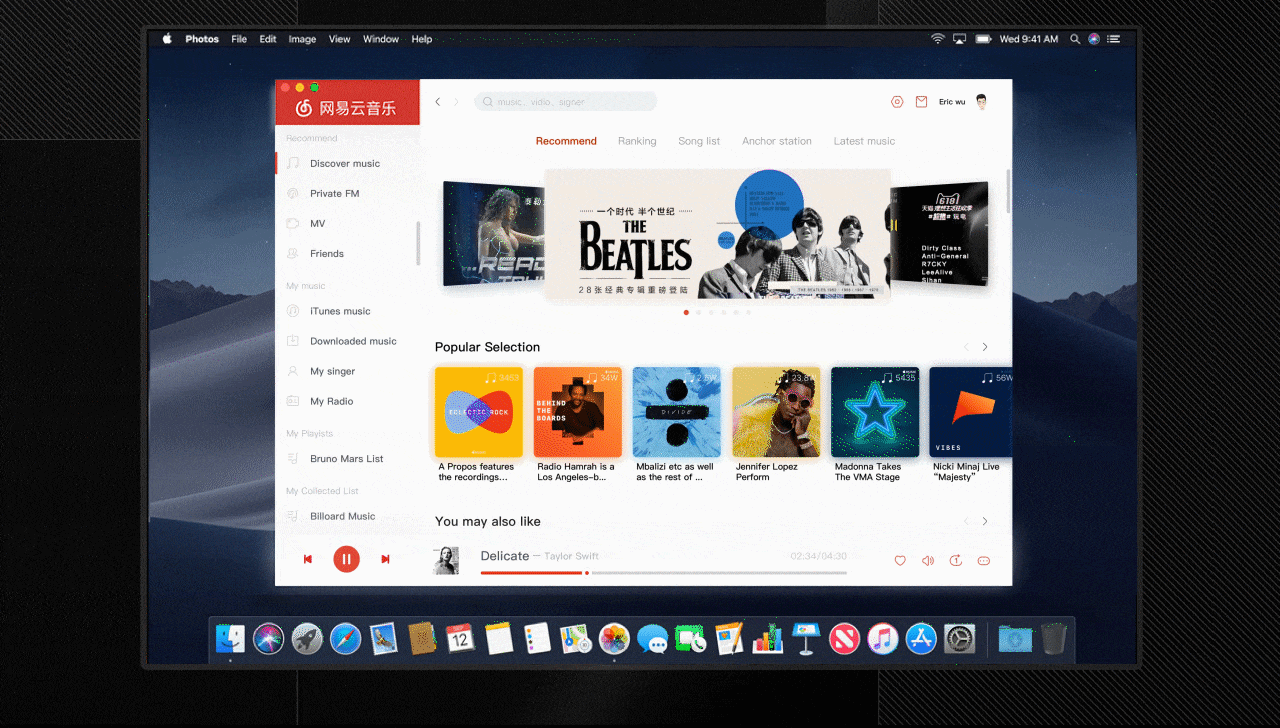Open the Jennifer Lopez Perform cover
The height and width of the screenshot is (728, 1280).
pyautogui.click(x=776, y=412)
